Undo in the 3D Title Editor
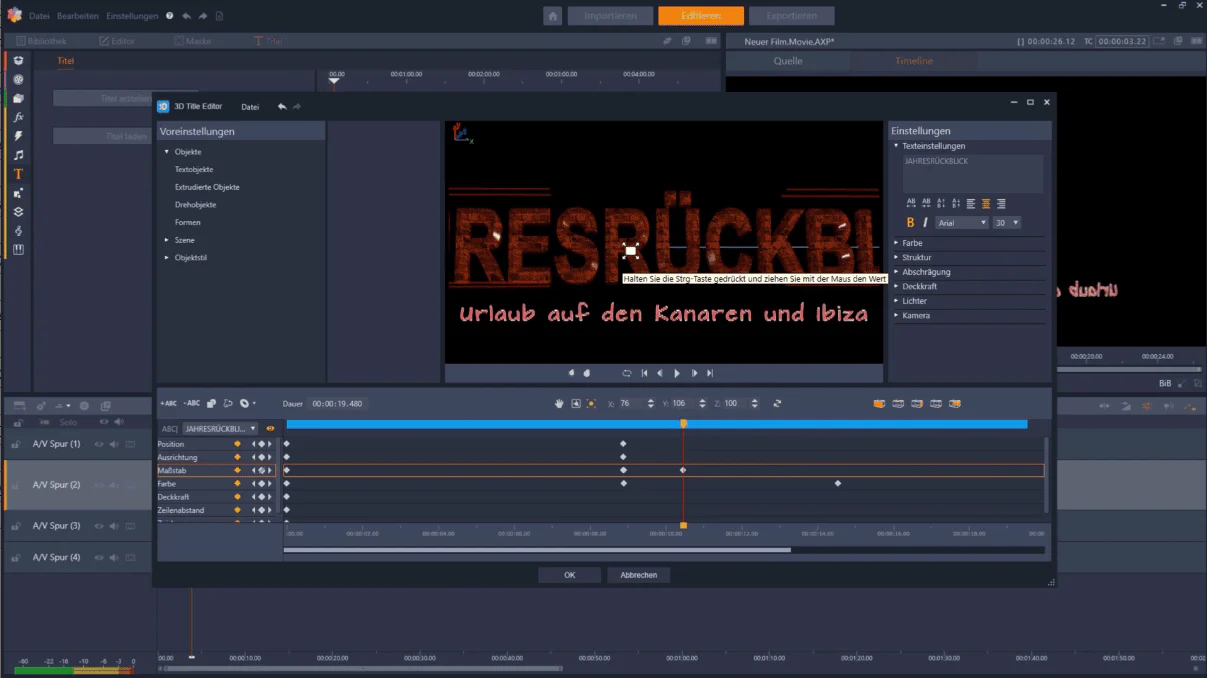 coord(282,106)
